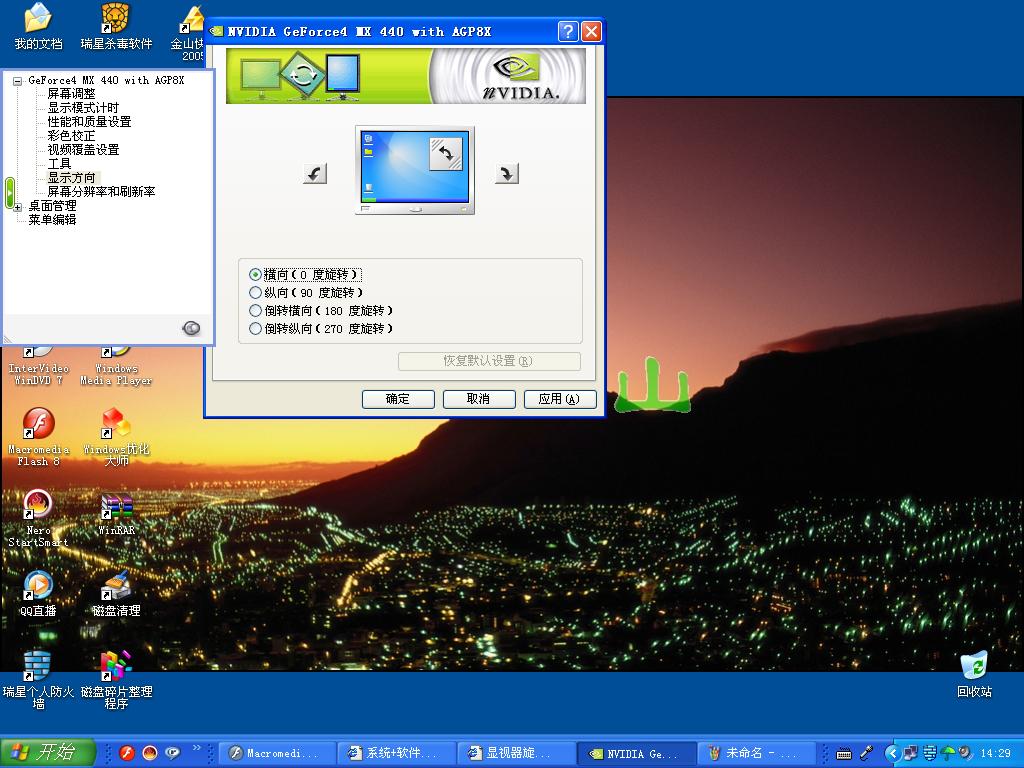1024x768 pixels.
Task: Open Nero StartSmart desktop icon
Action: coord(38,517)
